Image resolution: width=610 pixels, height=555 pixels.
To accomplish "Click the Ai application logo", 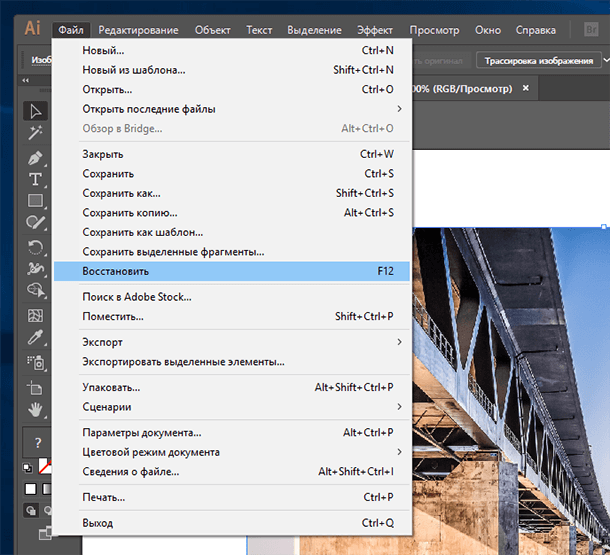I will click(x=32, y=28).
